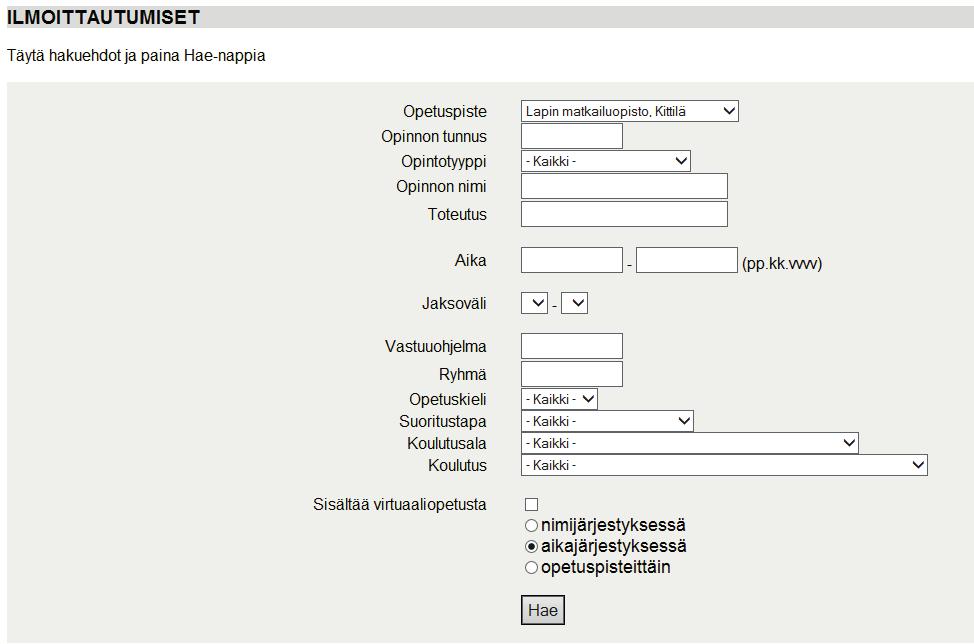Screen dimensions: 974x644
Task: Focus the Ryhmä input field
Action: tap(571, 374)
